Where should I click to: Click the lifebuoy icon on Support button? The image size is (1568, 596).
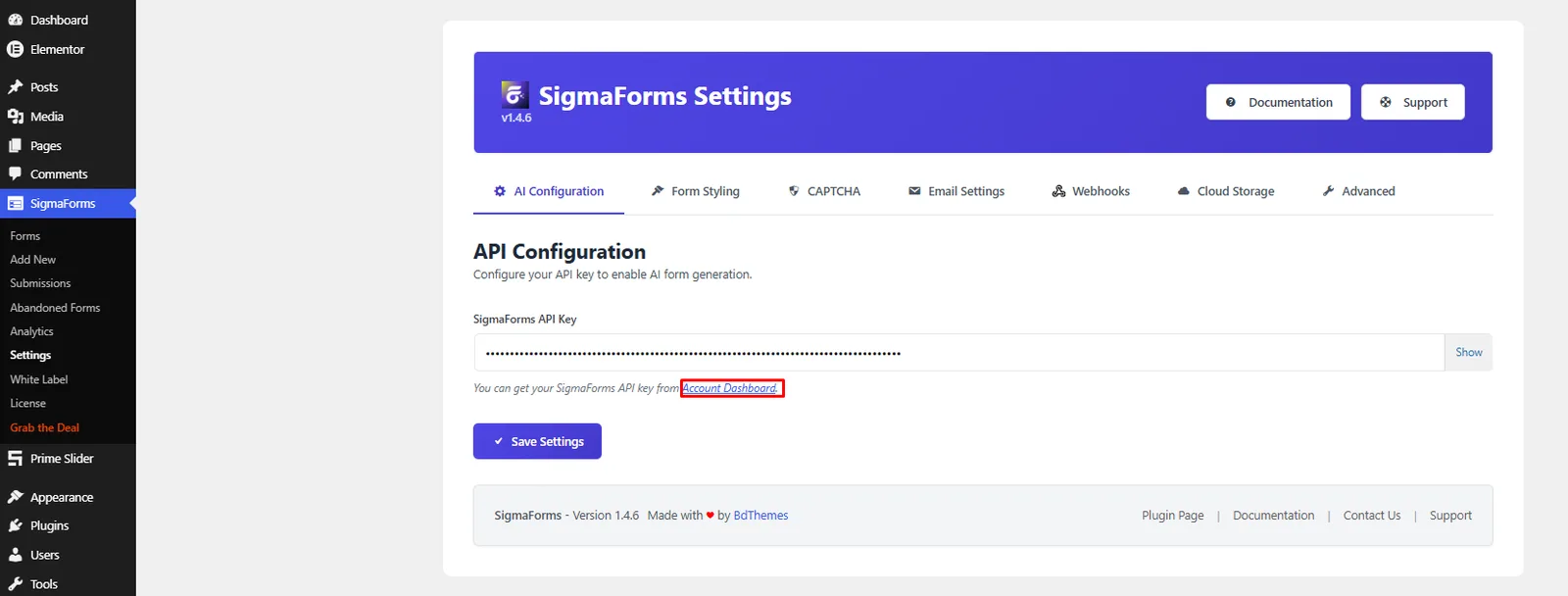(1386, 102)
